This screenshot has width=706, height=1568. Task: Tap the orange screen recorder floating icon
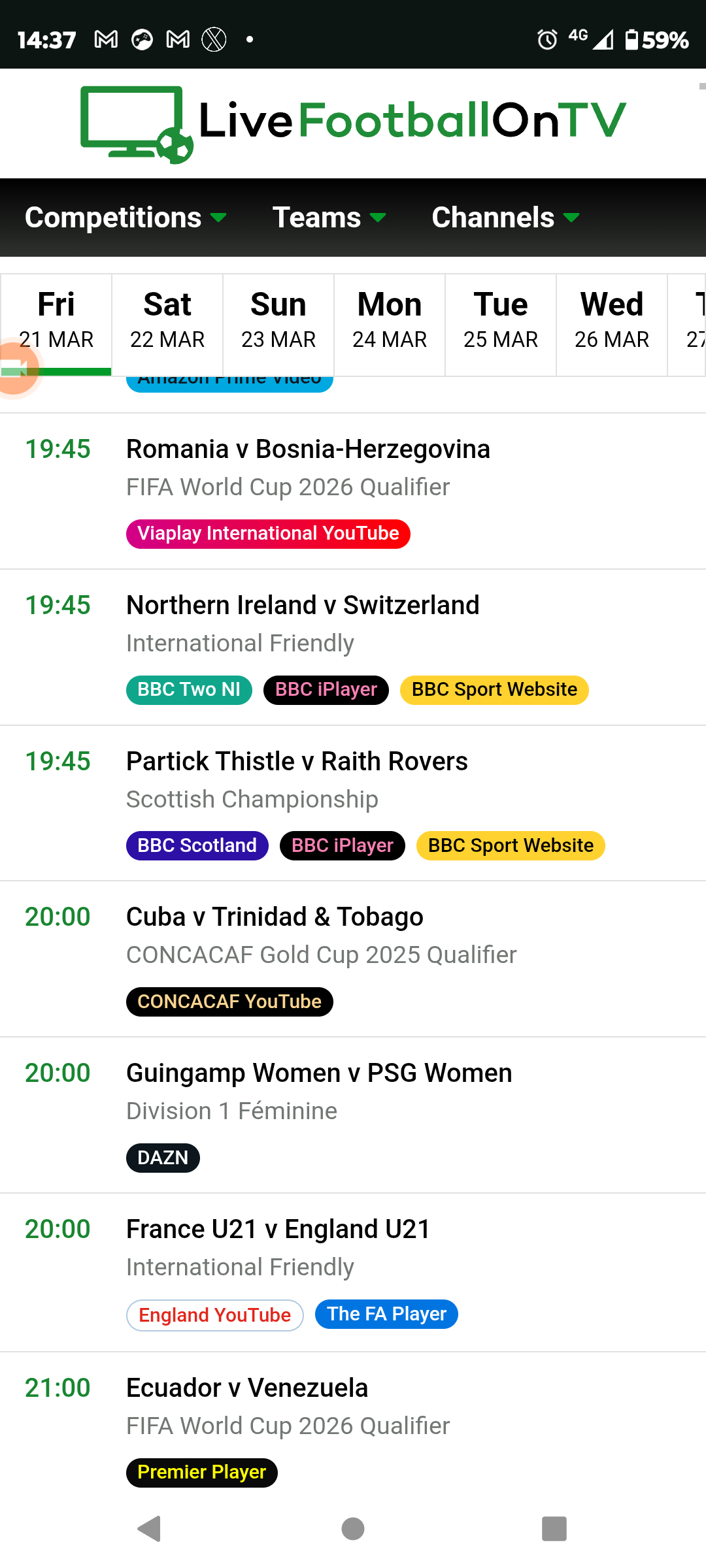(x=16, y=368)
